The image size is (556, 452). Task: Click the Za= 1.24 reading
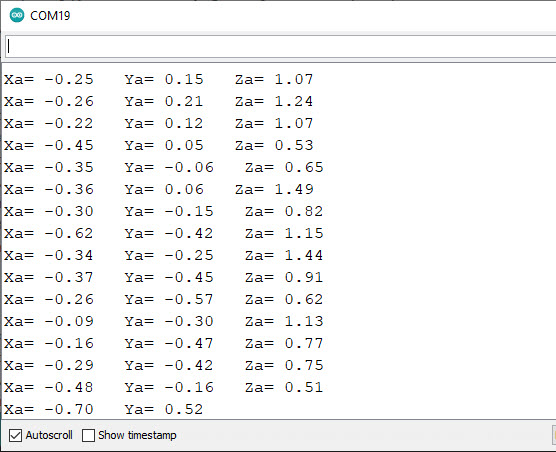[x=274, y=101]
